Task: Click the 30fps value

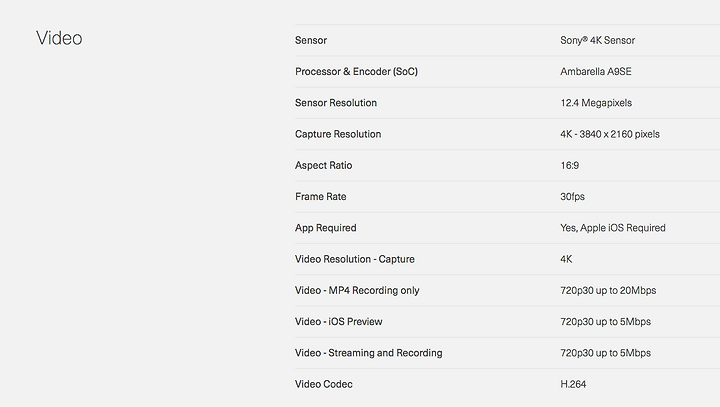Action: click(x=572, y=197)
